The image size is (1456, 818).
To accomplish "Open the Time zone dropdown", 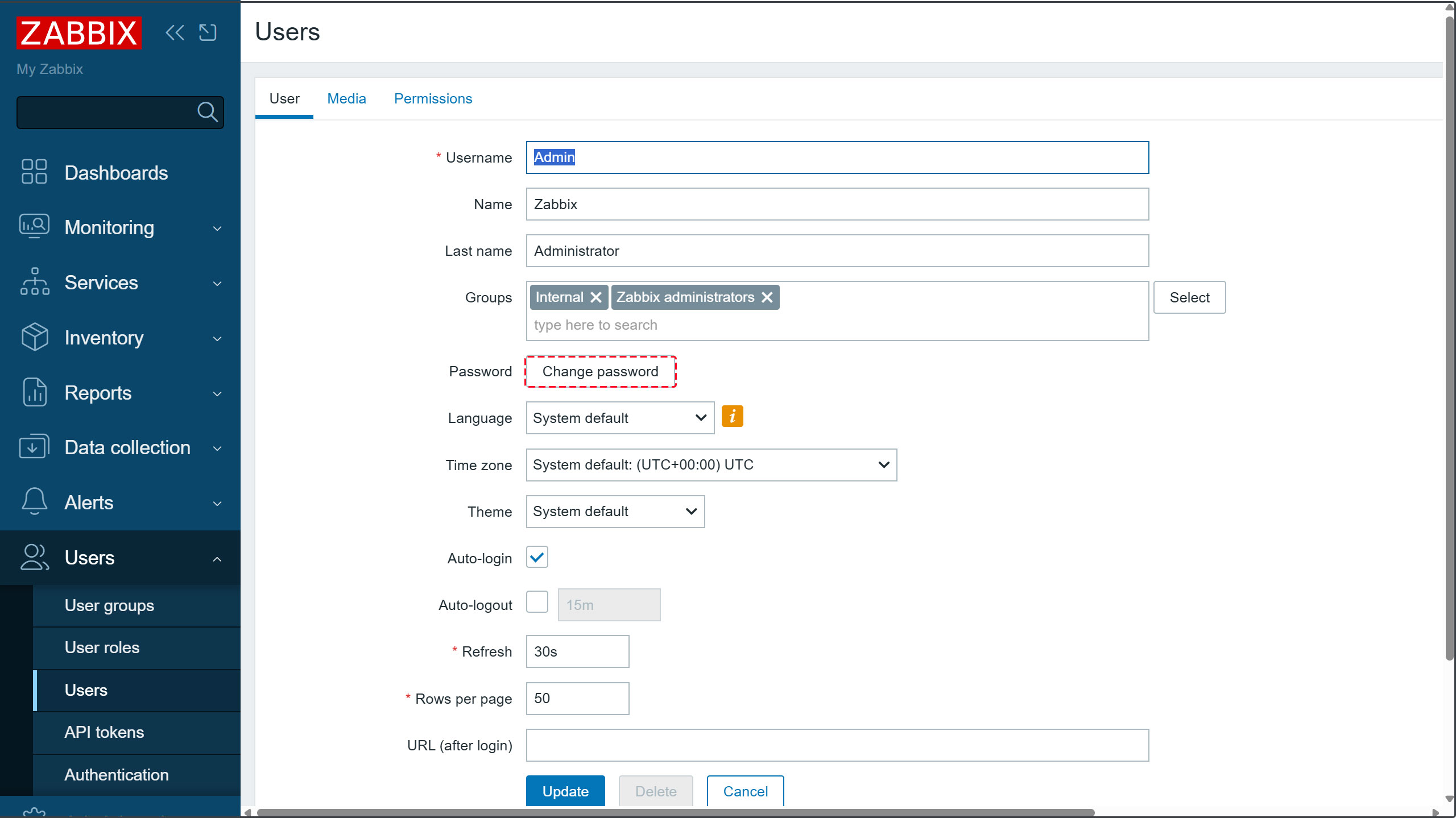I will (x=711, y=465).
